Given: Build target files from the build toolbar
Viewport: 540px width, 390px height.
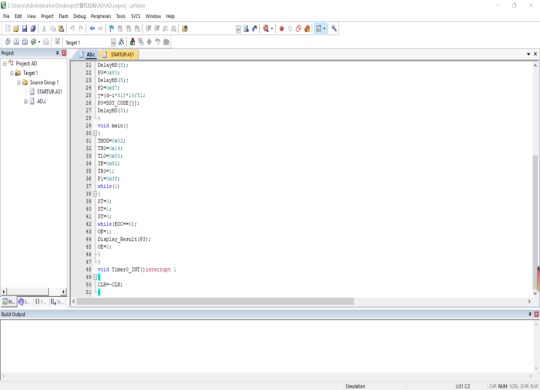Looking at the screenshot, I should [x=16, y=42].
